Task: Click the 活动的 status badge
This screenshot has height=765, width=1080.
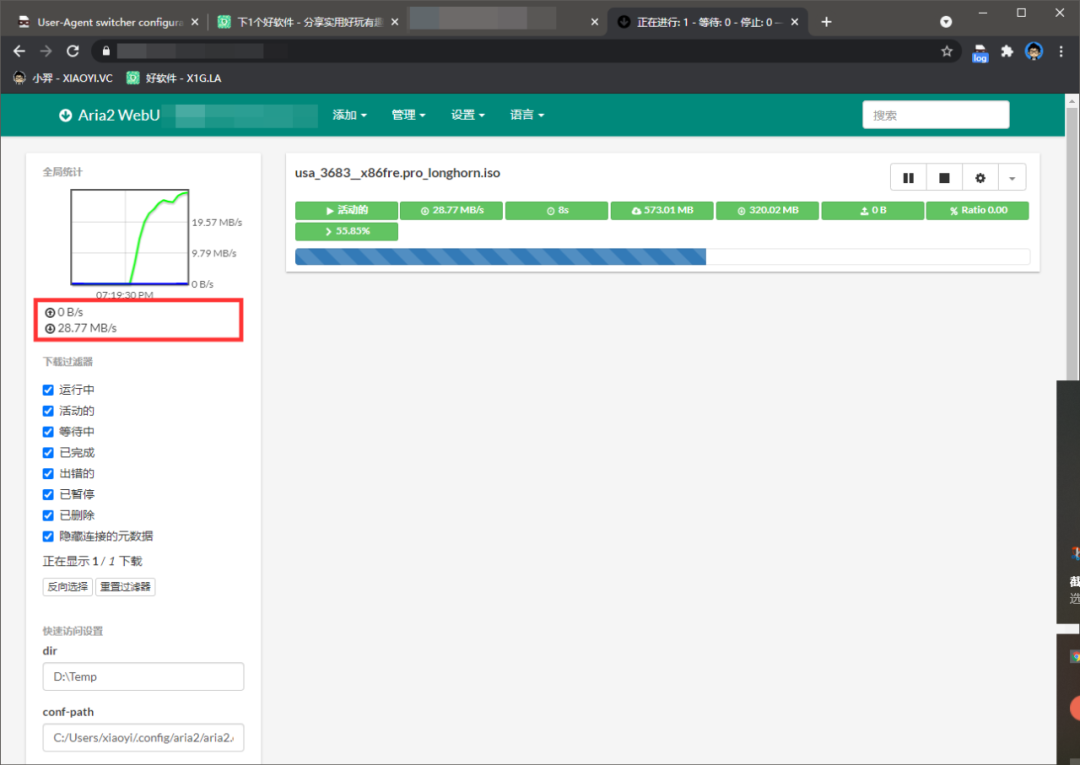Action: [x=346, y=211]
